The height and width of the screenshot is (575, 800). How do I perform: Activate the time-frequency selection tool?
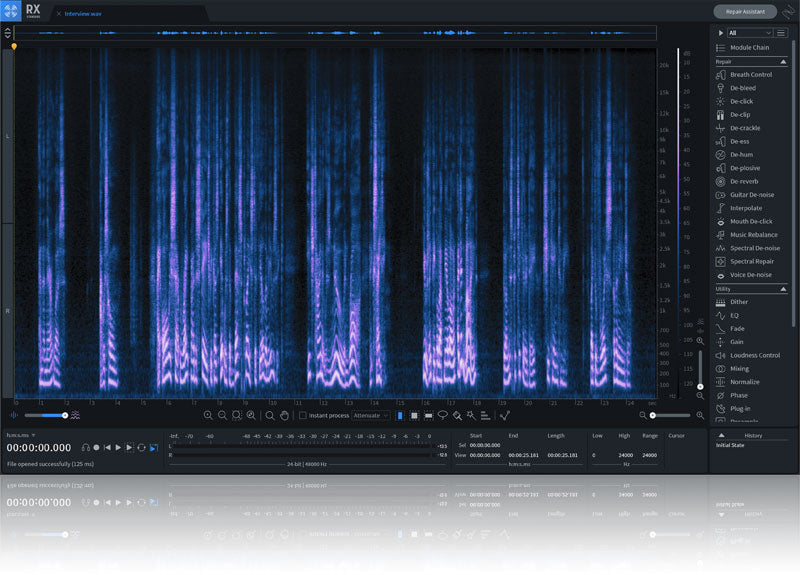(x=414, y=415)
